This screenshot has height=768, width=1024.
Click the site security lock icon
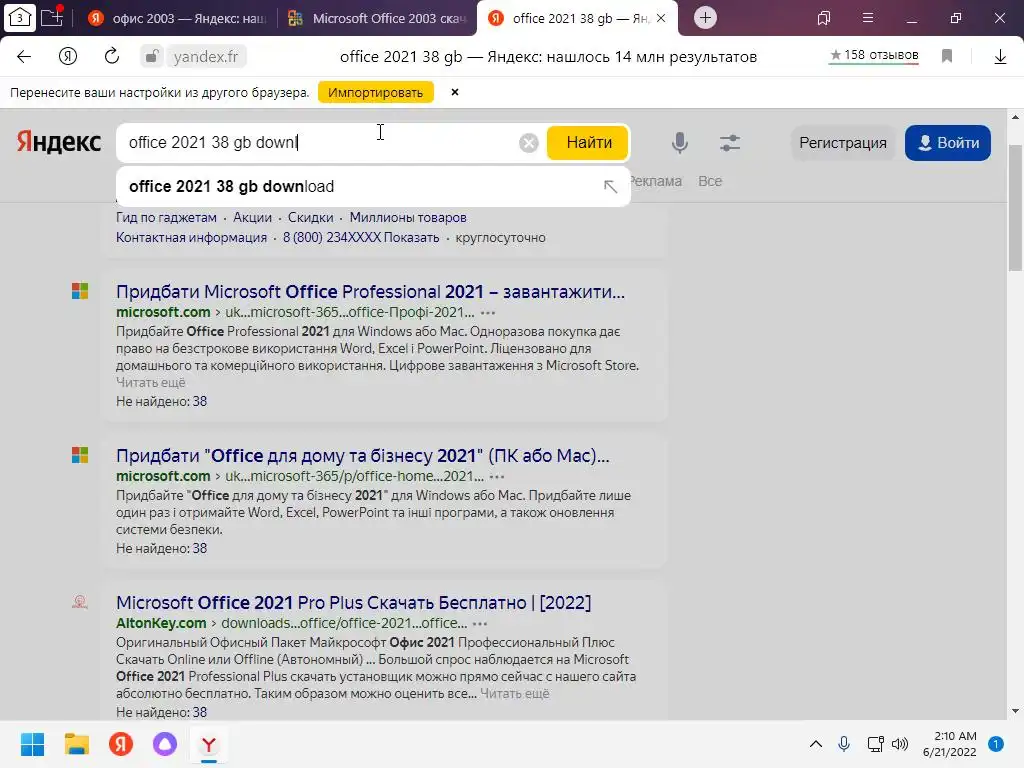tap(152, 57)
